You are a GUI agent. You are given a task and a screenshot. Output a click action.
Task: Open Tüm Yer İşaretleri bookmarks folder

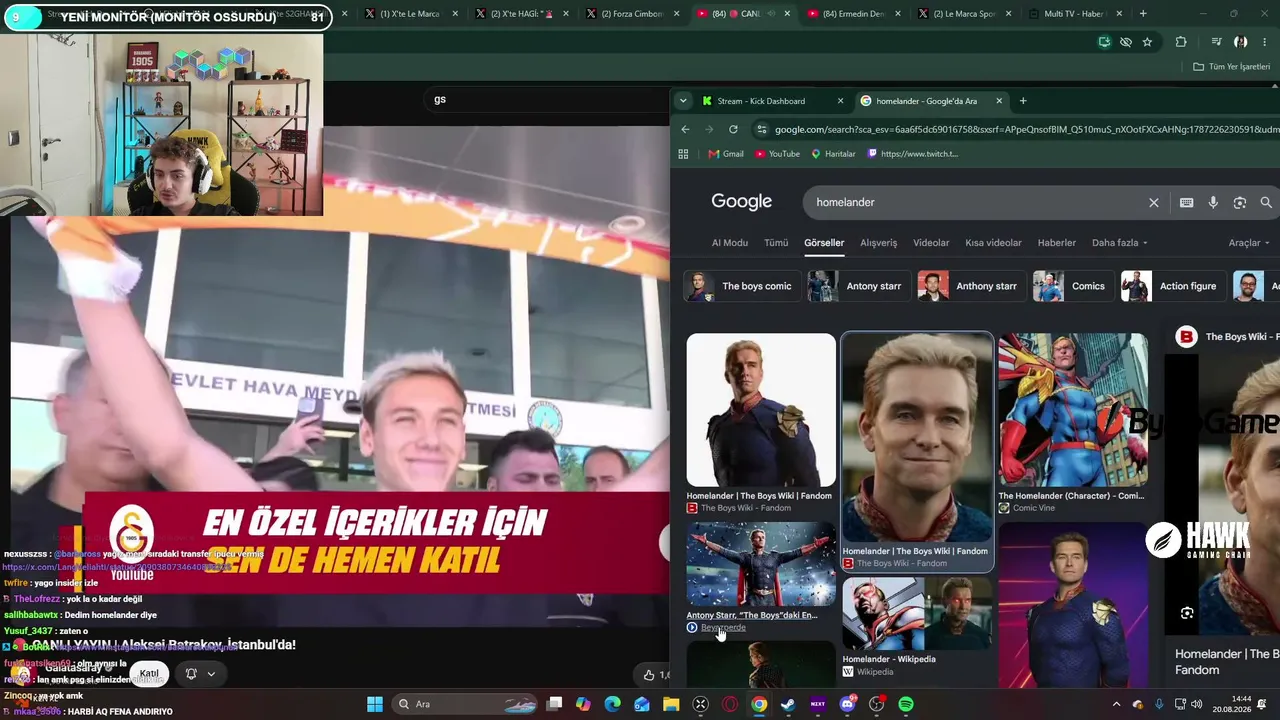1231,67
